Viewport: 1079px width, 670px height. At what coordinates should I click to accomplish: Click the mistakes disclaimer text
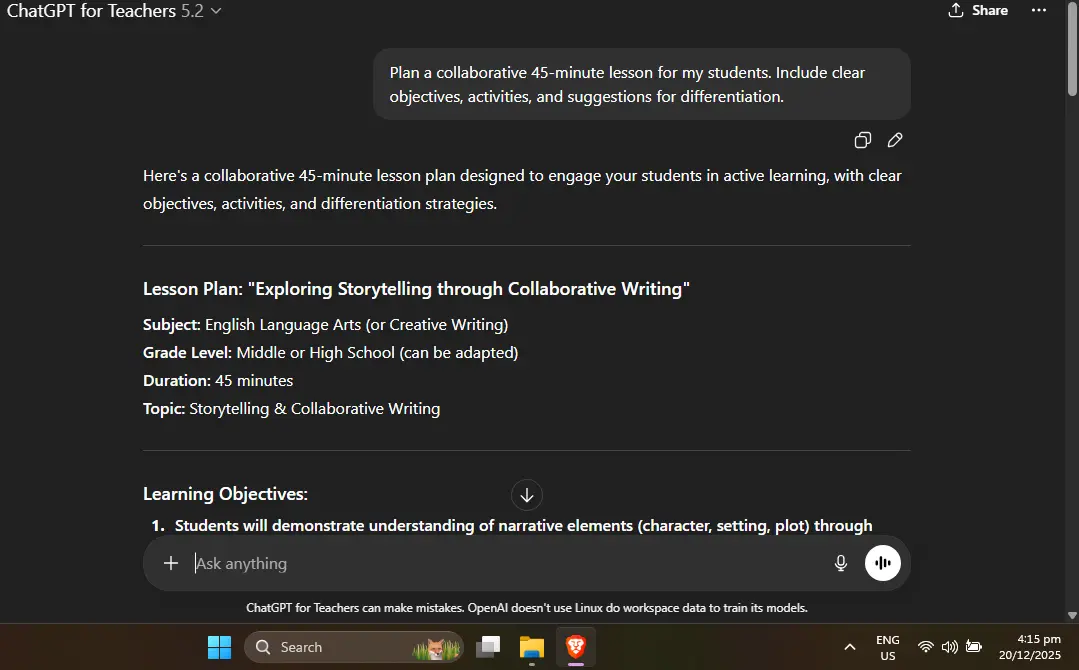[x=527, y=608]
